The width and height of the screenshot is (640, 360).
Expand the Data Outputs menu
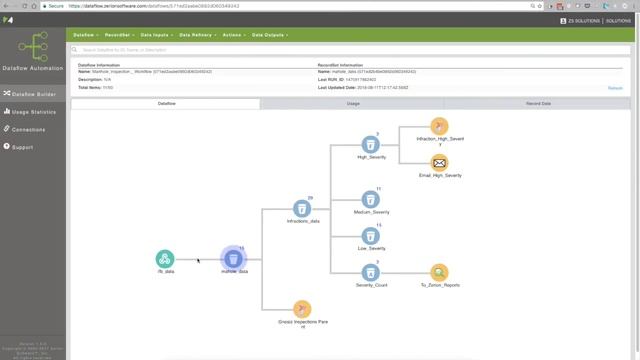click(270, 35)
